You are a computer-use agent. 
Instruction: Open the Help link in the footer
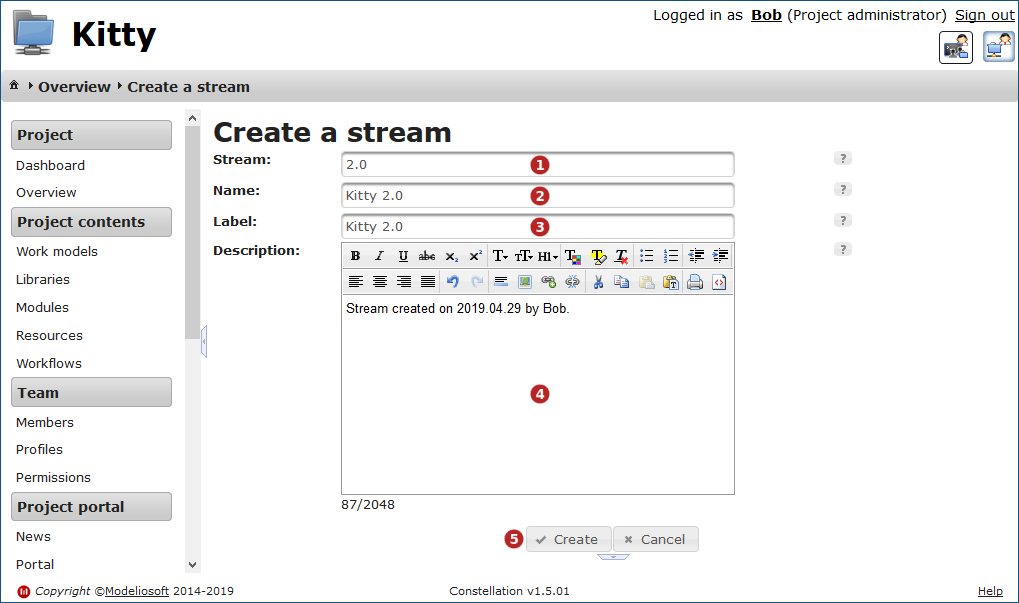[x=990, y=591]
